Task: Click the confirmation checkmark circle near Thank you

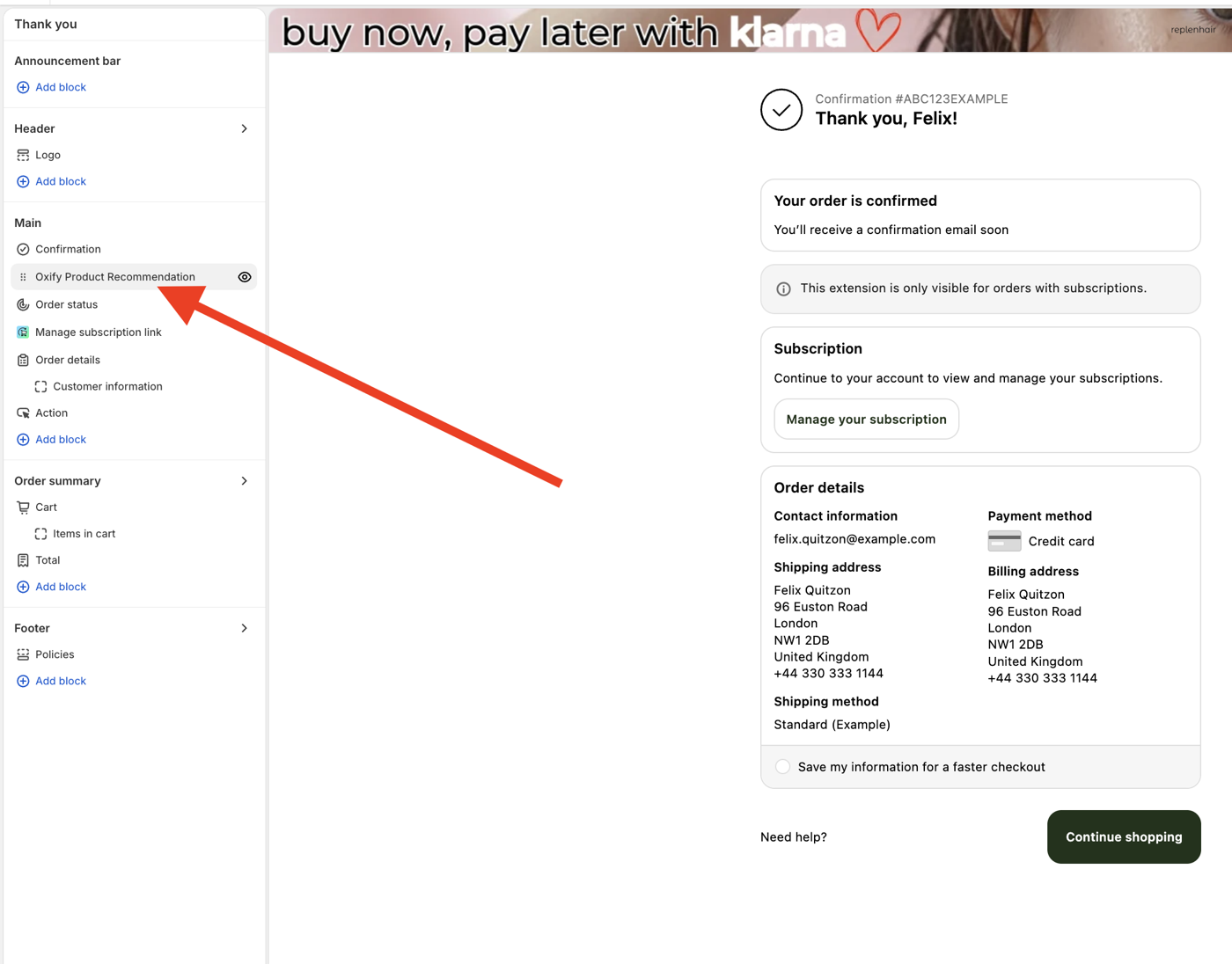Action: pyautogui.click(x=781, y=110)
